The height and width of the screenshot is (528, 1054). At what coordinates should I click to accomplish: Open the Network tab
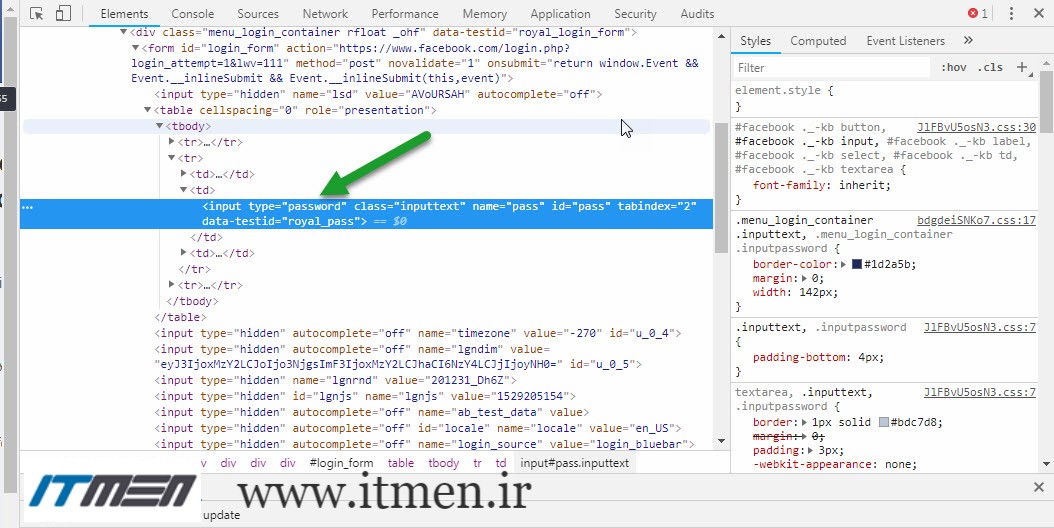(x=325, y=13)
